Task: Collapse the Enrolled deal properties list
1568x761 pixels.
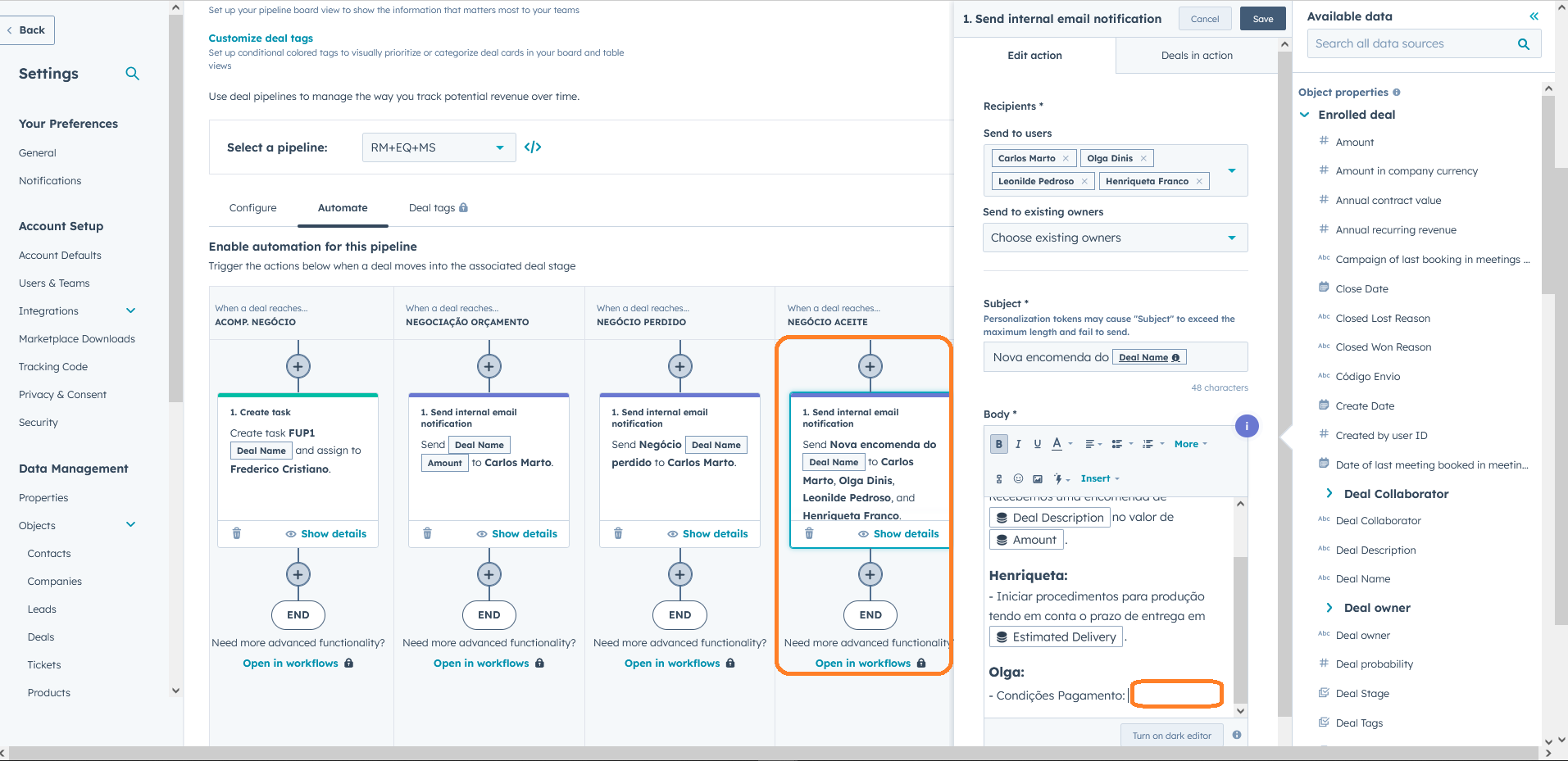Action: 1305,115
